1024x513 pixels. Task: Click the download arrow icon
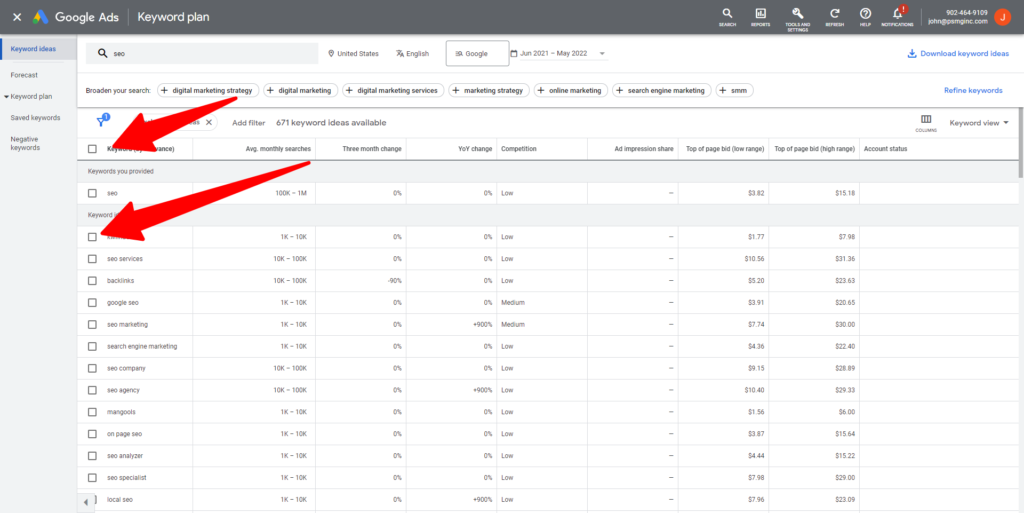(x=912, y=54)
